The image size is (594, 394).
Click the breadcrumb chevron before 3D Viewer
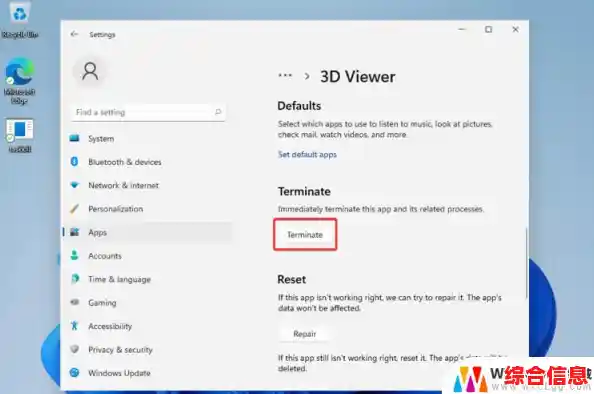point(307,76)
